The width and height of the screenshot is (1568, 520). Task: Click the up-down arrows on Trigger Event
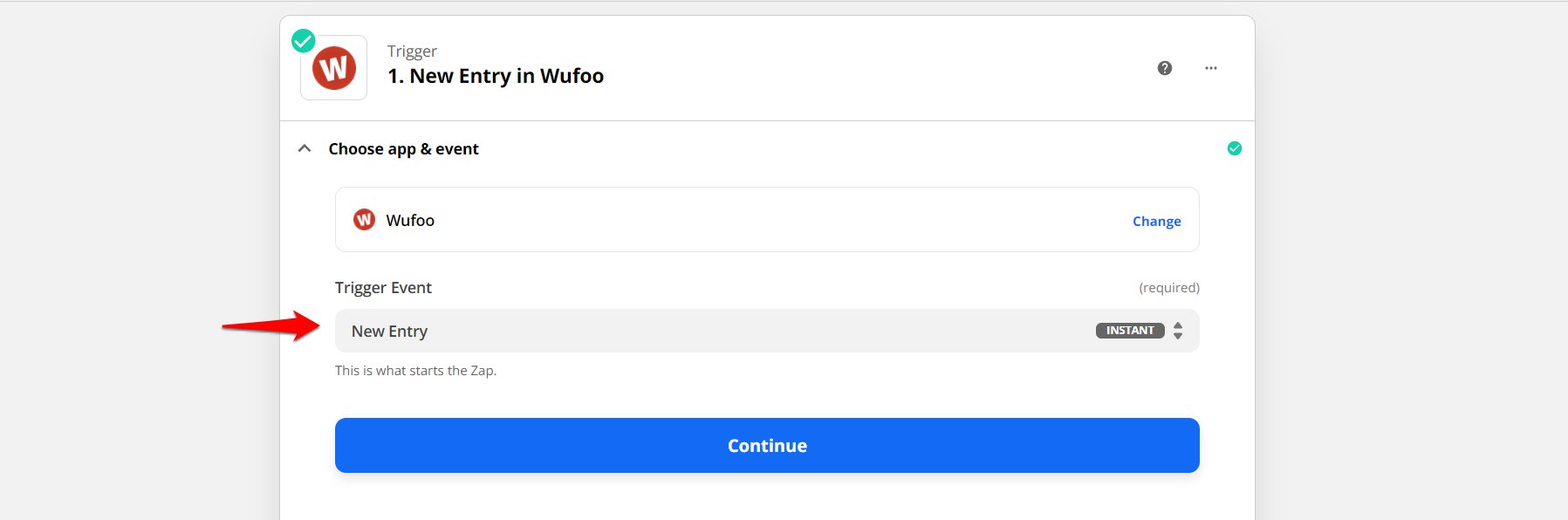pyautogui.click(x=1178, y=331)
